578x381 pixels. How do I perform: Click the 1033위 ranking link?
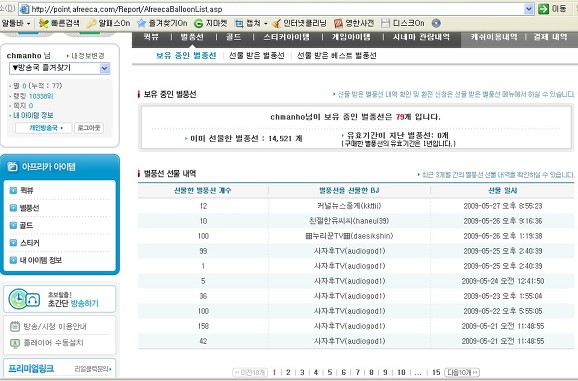pyautogui.click(x=41, y=96)
